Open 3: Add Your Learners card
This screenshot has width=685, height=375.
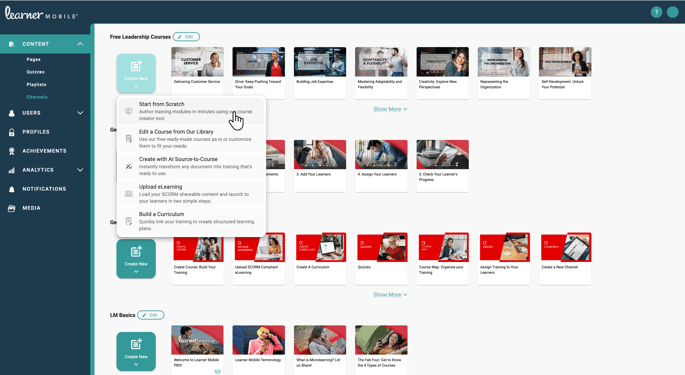pos(320,166)
